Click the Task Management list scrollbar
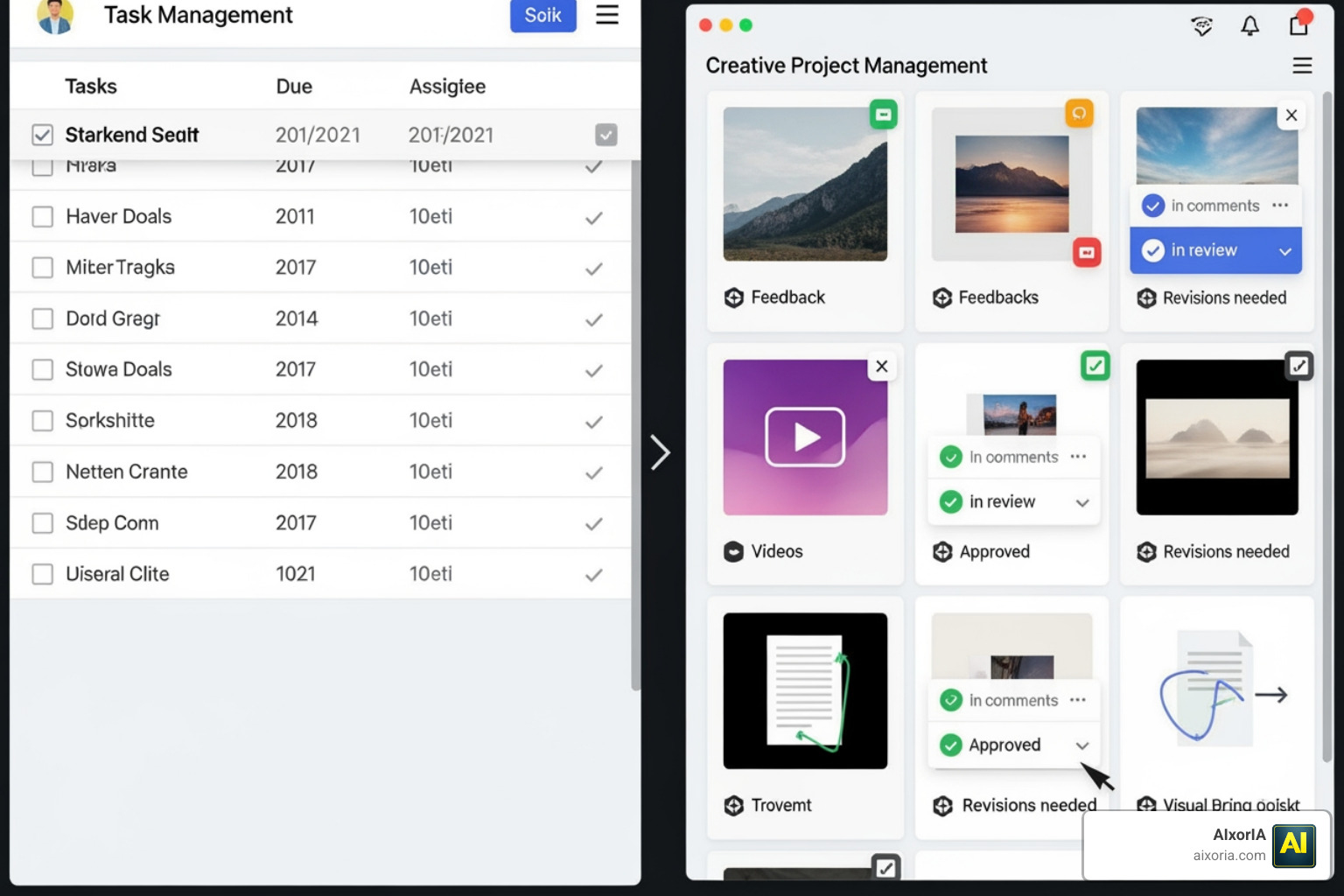Viewport: 1344px width, 896px height. tap(636, 424)
